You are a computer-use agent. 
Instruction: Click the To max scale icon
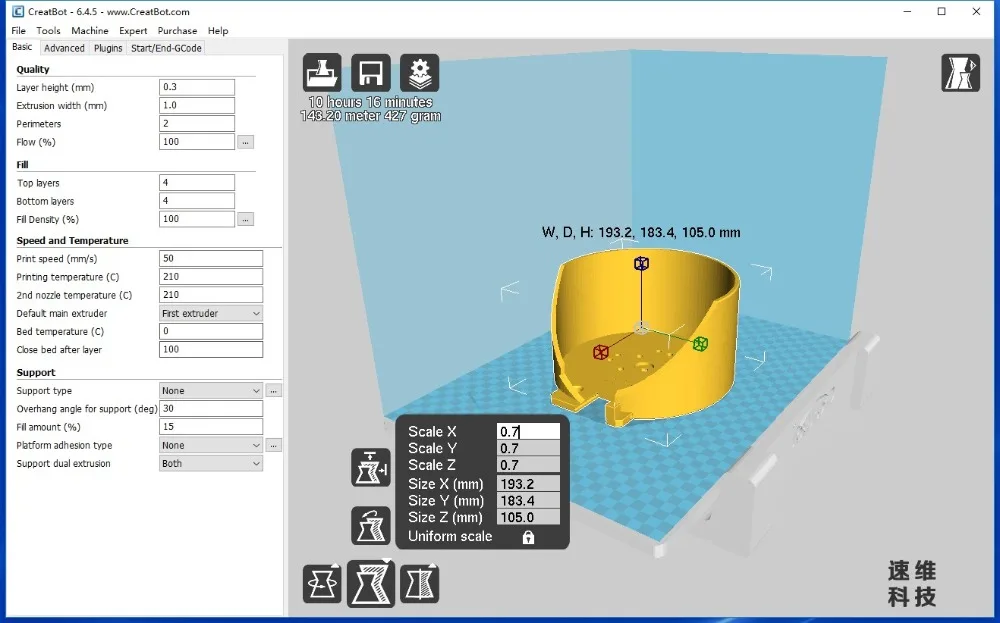click(371, 468)
